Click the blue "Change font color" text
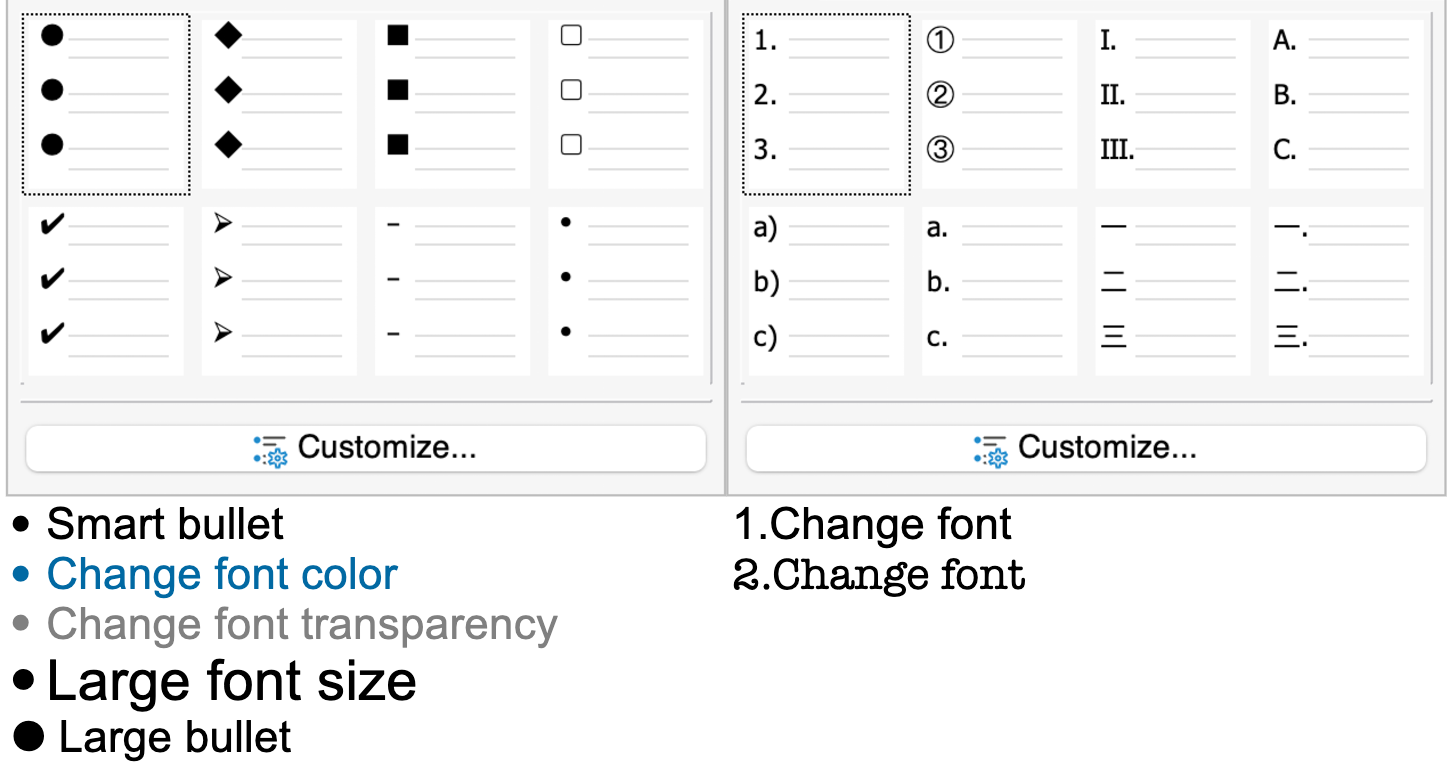 (222, 575)
